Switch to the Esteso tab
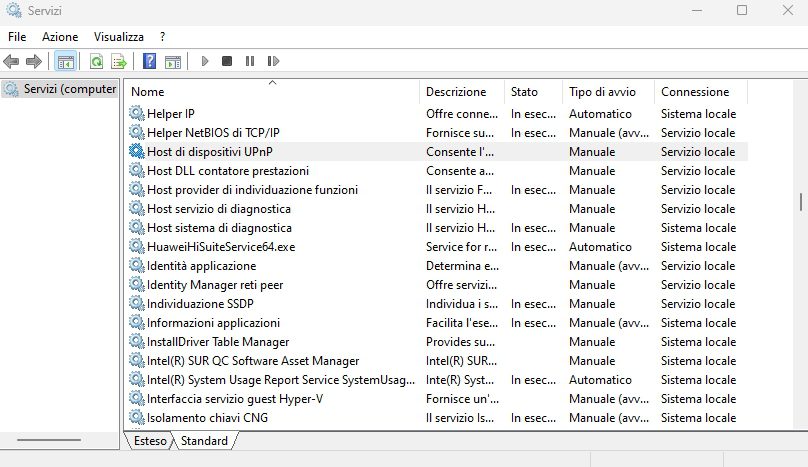Viewport: 808px width, 467px height. pyautogui.click(x=150, y=441)
